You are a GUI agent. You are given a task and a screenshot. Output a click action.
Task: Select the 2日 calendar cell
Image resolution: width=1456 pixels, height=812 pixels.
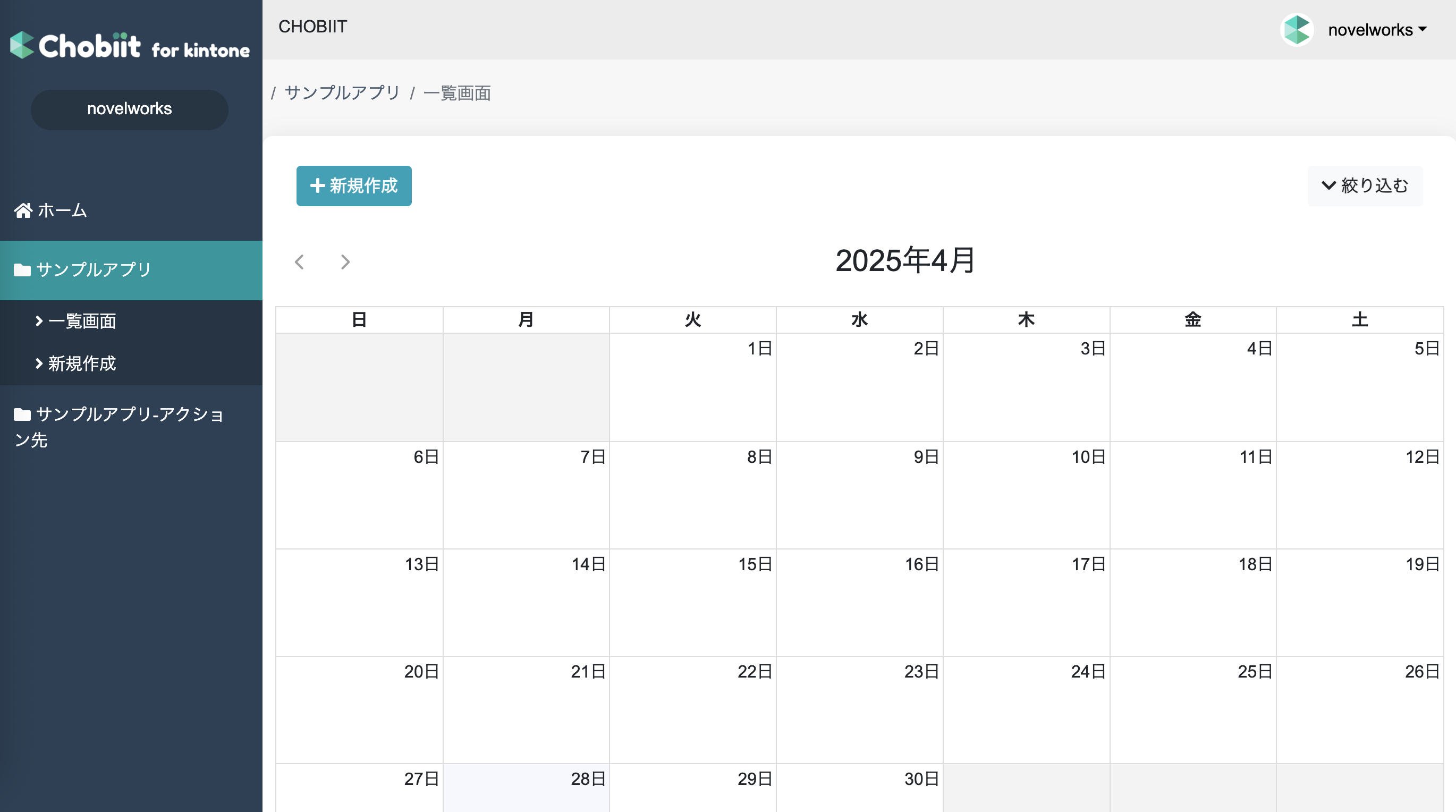click(860, 387)
